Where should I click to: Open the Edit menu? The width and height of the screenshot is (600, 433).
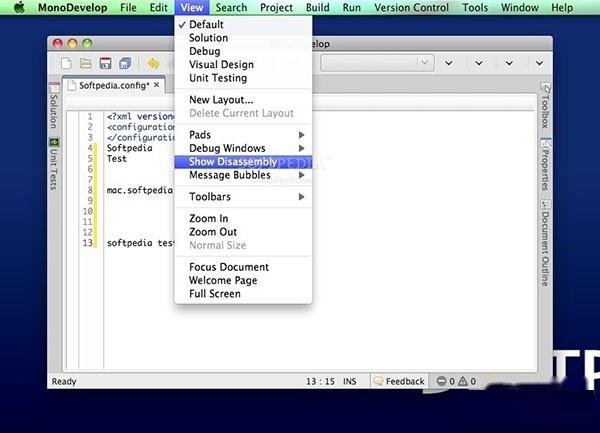pyautogui.click(x=158, y=8)
